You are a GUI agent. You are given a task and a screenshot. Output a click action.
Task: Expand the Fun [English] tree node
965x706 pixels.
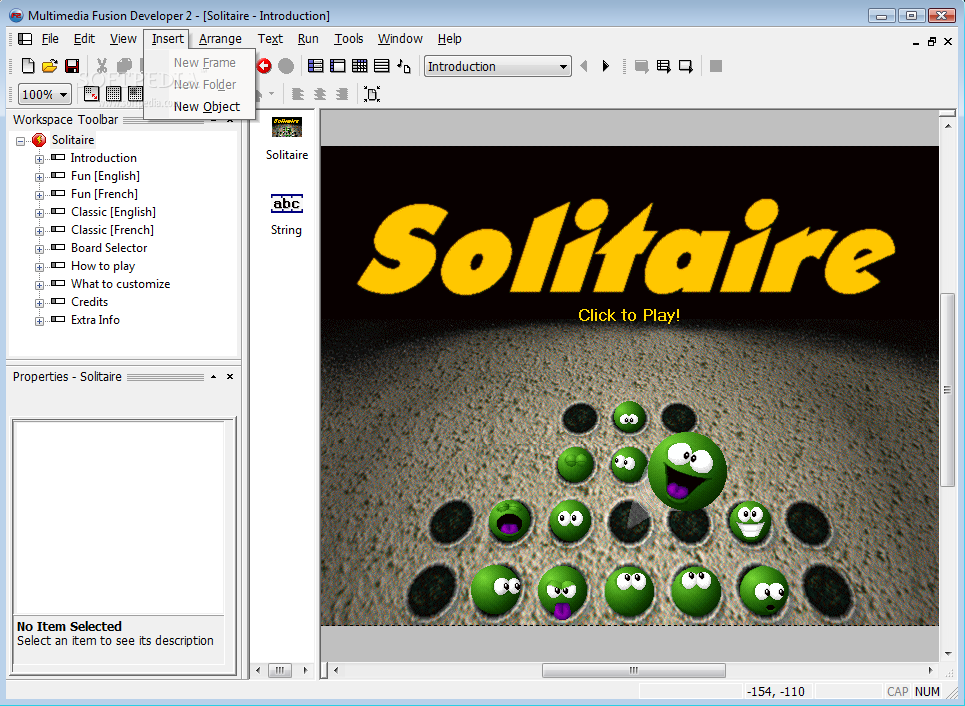pos(39,177)
